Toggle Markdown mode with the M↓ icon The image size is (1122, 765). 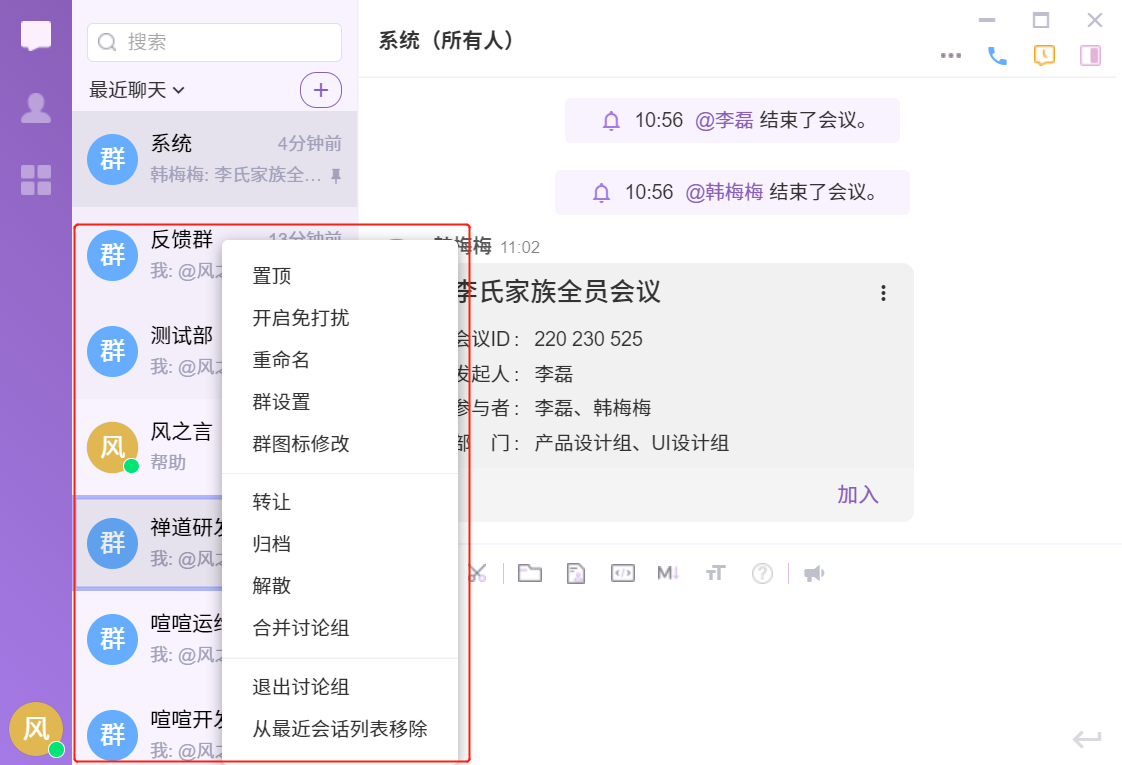tap(668, 573)
